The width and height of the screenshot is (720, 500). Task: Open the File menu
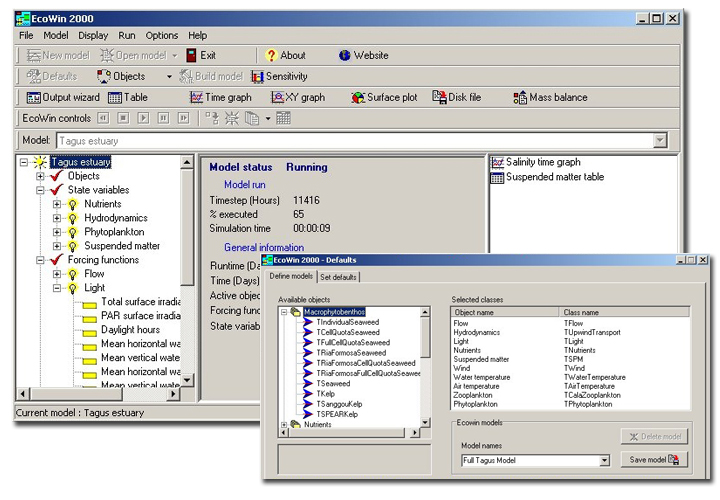26,35
